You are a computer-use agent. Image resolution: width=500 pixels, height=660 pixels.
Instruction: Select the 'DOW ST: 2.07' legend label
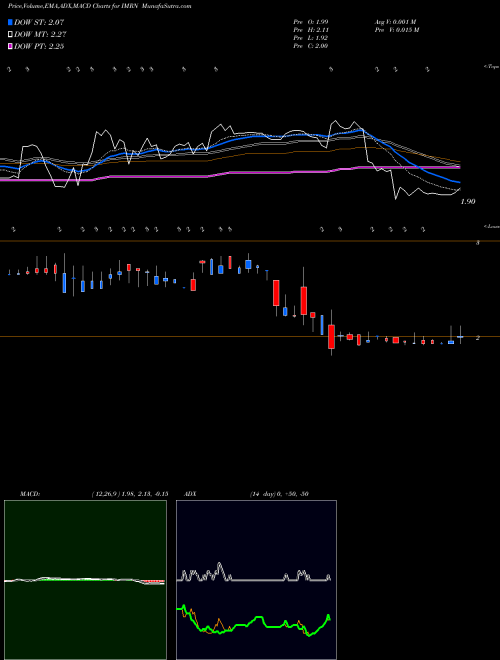tap(39, 22)
